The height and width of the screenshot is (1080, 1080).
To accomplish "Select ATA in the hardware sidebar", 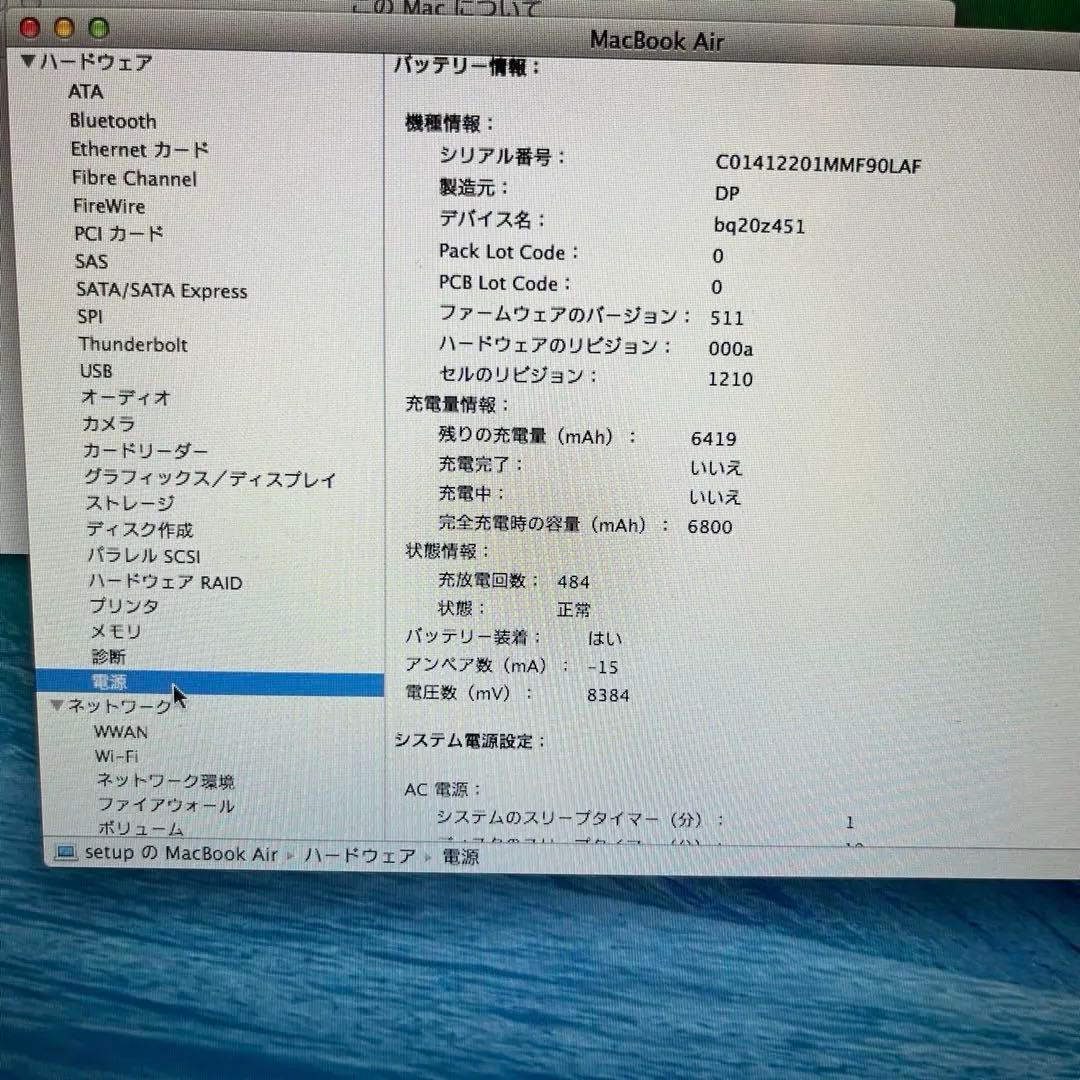I will point(86,92).
